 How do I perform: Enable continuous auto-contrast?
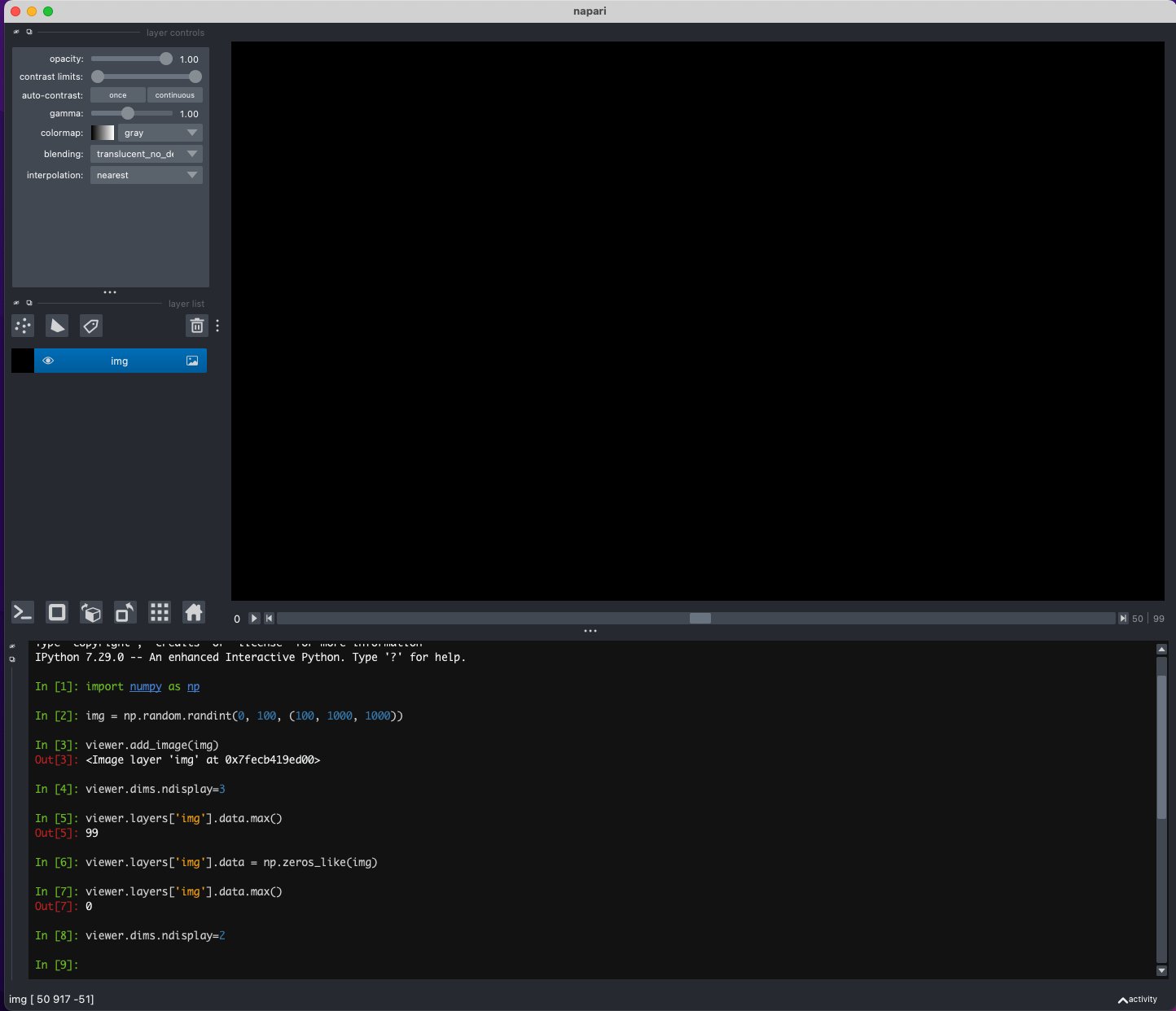tap(174, 94)
